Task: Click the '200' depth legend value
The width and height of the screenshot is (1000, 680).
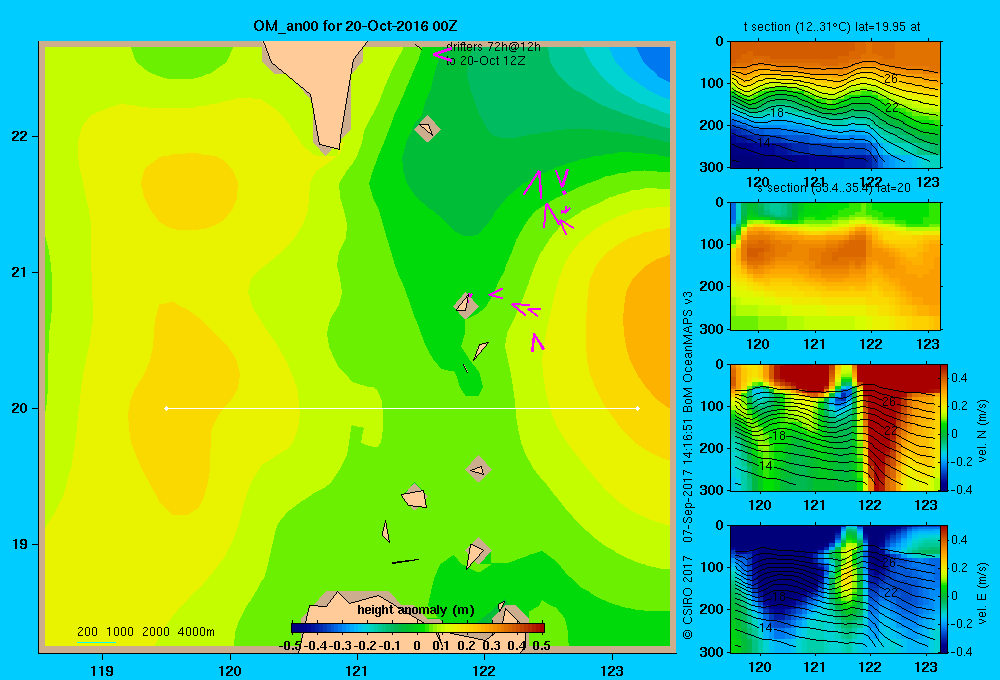Action: click(x=87, y=632)
